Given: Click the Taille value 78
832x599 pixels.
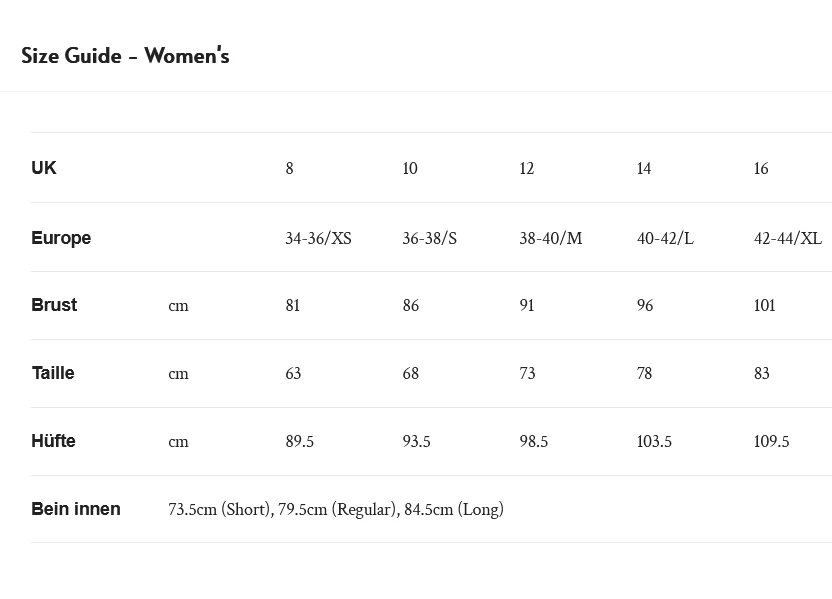Looking at the screenshot, I should coord(645,373).
